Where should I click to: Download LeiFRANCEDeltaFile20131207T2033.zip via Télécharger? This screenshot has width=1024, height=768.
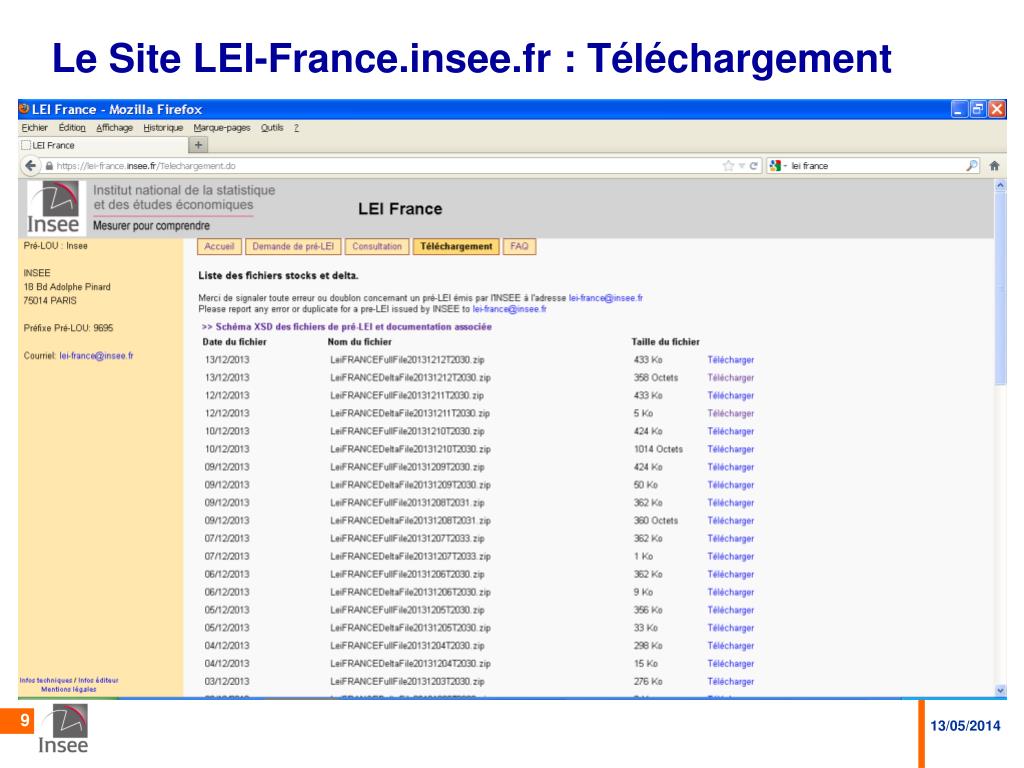730,556
